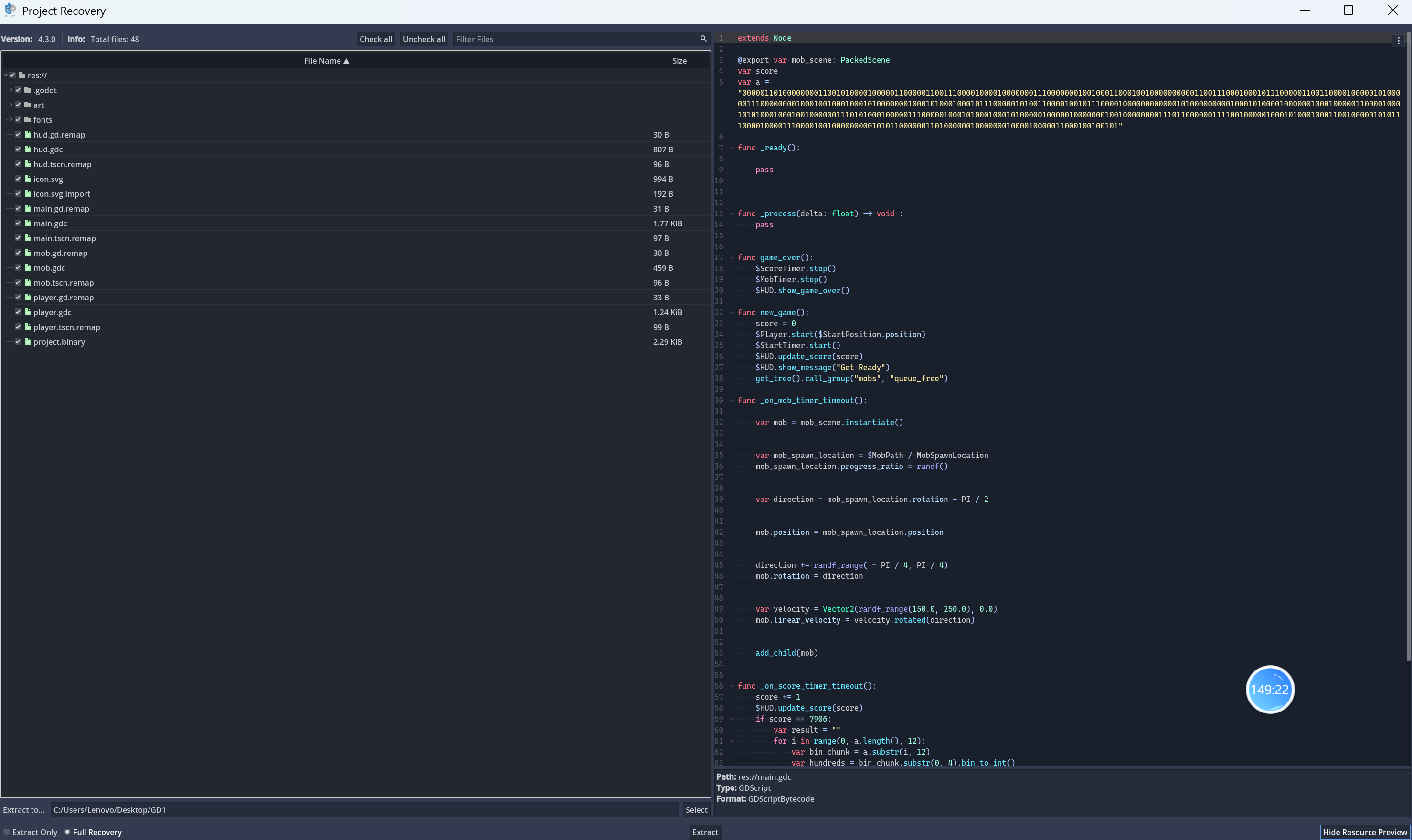Click the main.gdc file icon
The image size is (1412, 840).
click(27, 223)
